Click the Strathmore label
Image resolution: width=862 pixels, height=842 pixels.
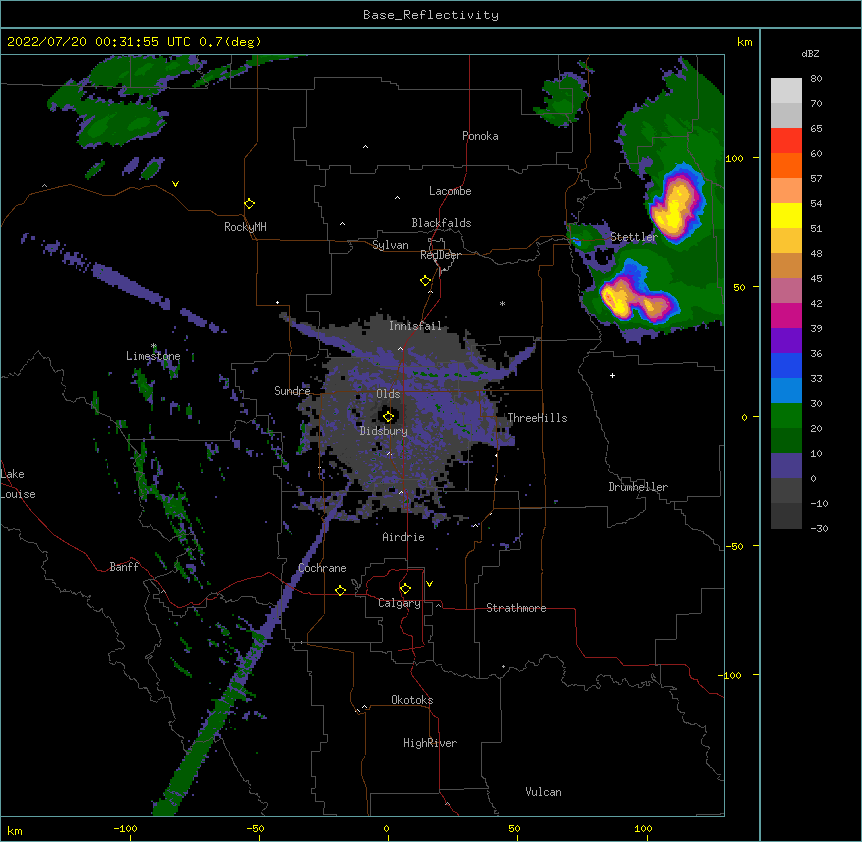pos(516,608)
